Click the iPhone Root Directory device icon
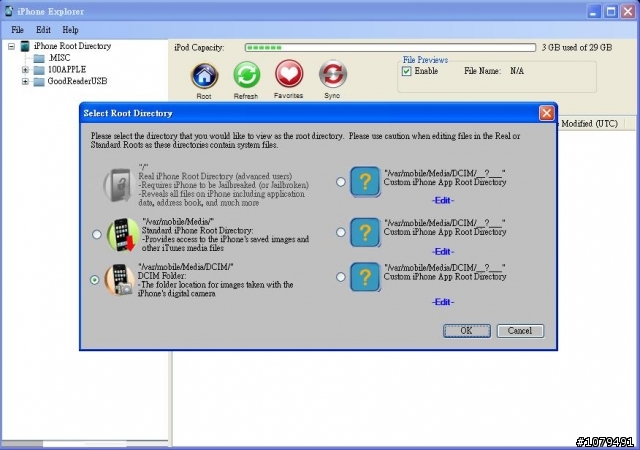Image resolution: width=640 pixels, height=450 pixels. [25, 46]
